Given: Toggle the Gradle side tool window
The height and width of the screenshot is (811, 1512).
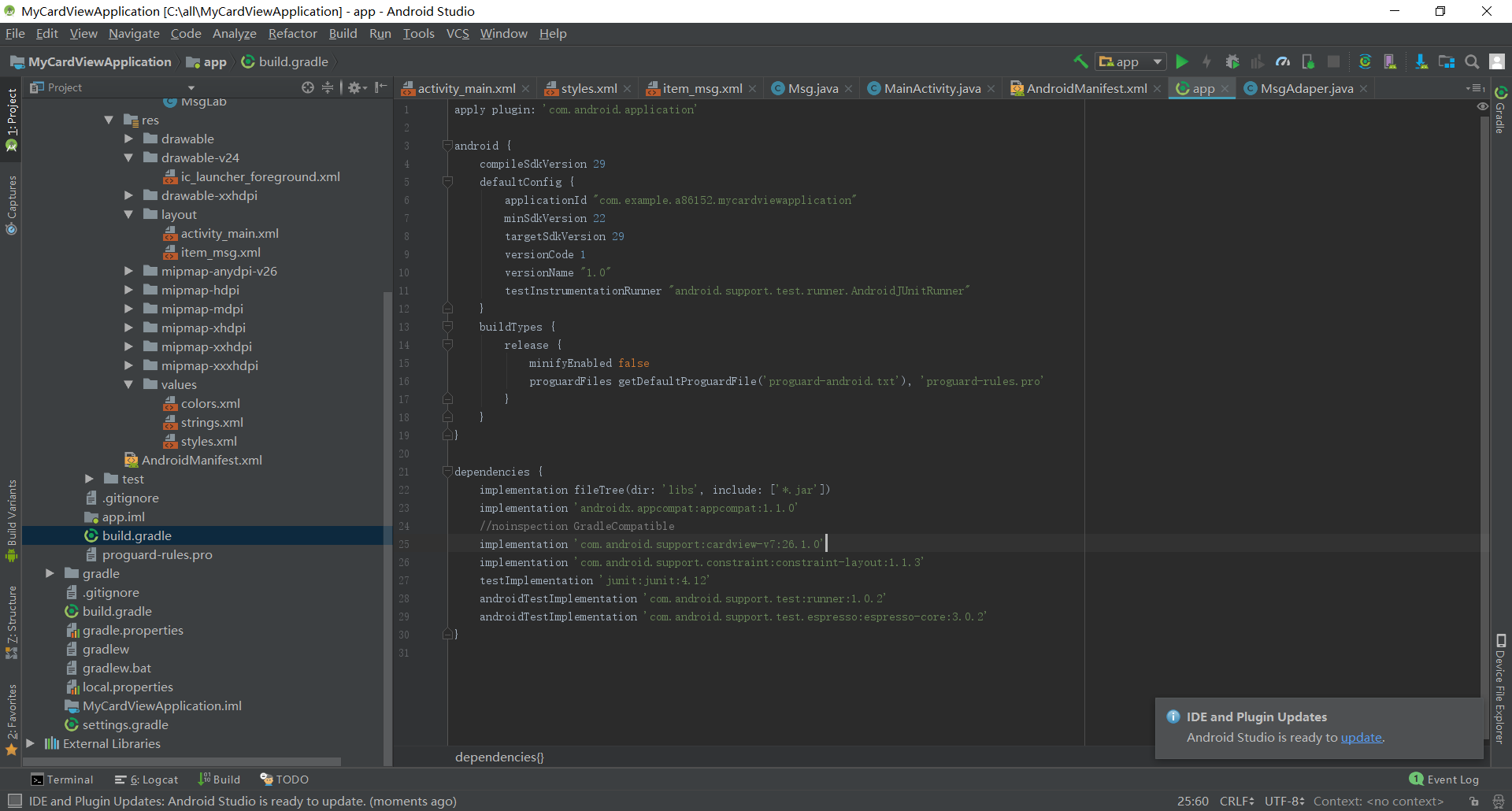Looking at the screenshot, I should pos(1501,110).
